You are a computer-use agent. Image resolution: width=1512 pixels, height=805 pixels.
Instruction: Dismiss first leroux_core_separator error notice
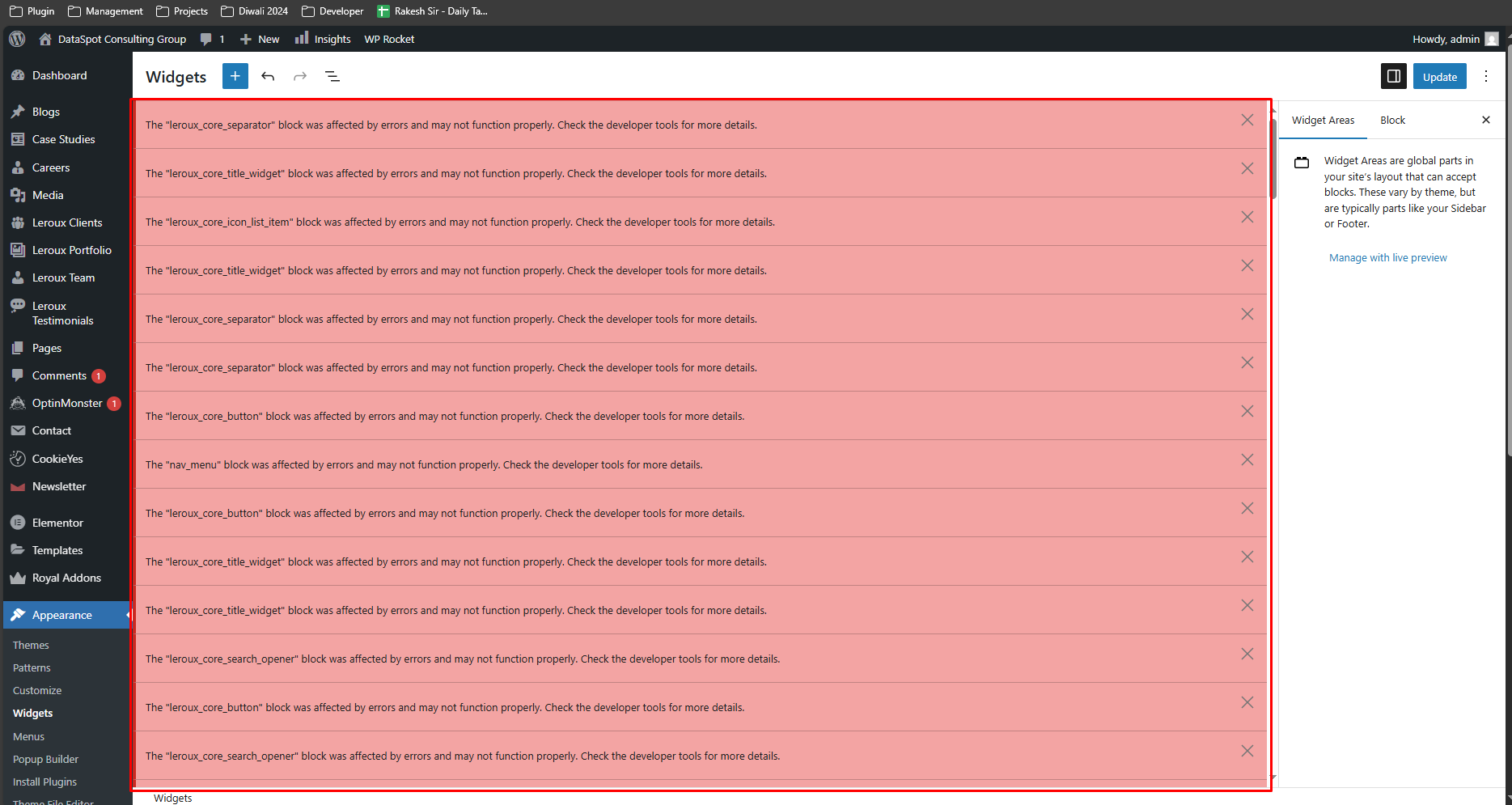pos(1247,120)
